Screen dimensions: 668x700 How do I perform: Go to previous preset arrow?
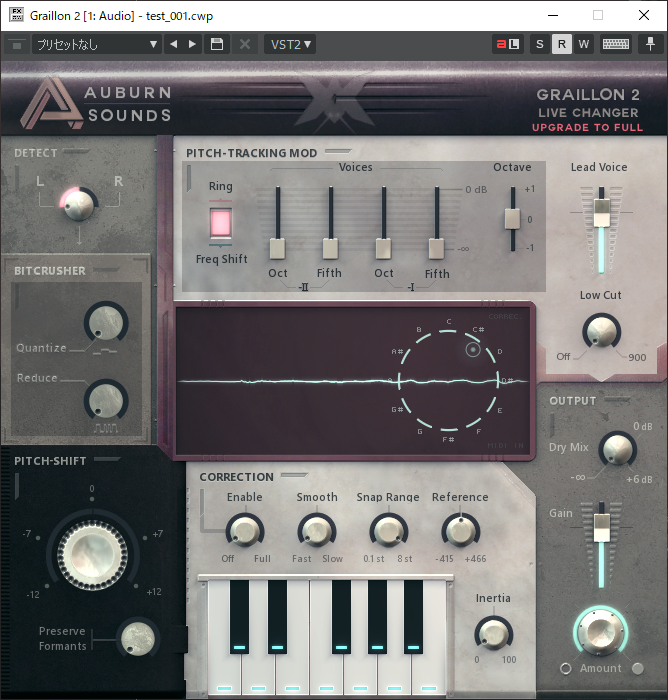[x=174, y=44]
